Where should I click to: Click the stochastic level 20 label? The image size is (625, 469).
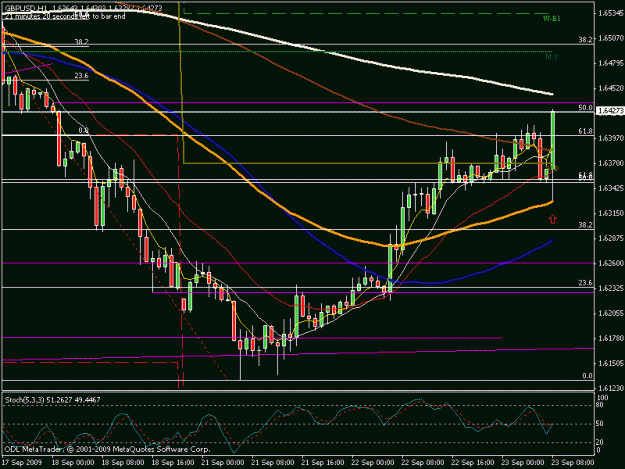tap(601, 442)
